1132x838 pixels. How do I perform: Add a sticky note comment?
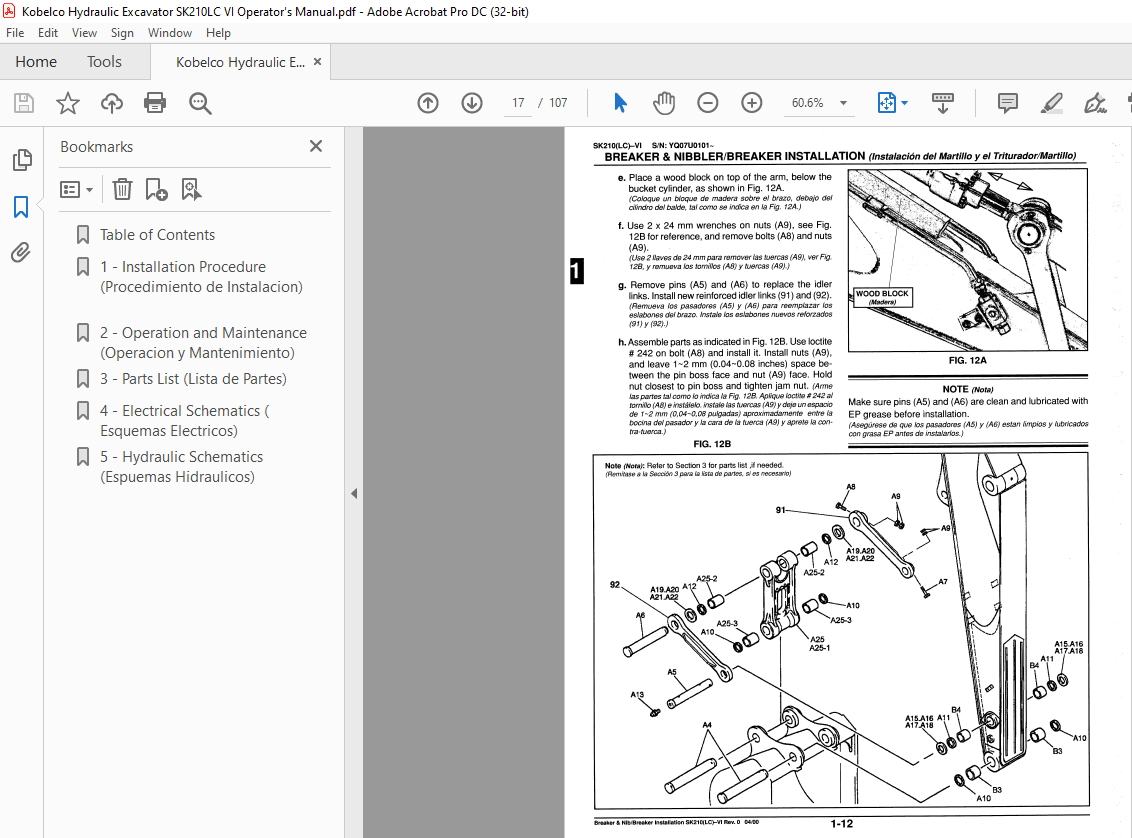(x=1008, y=103)
